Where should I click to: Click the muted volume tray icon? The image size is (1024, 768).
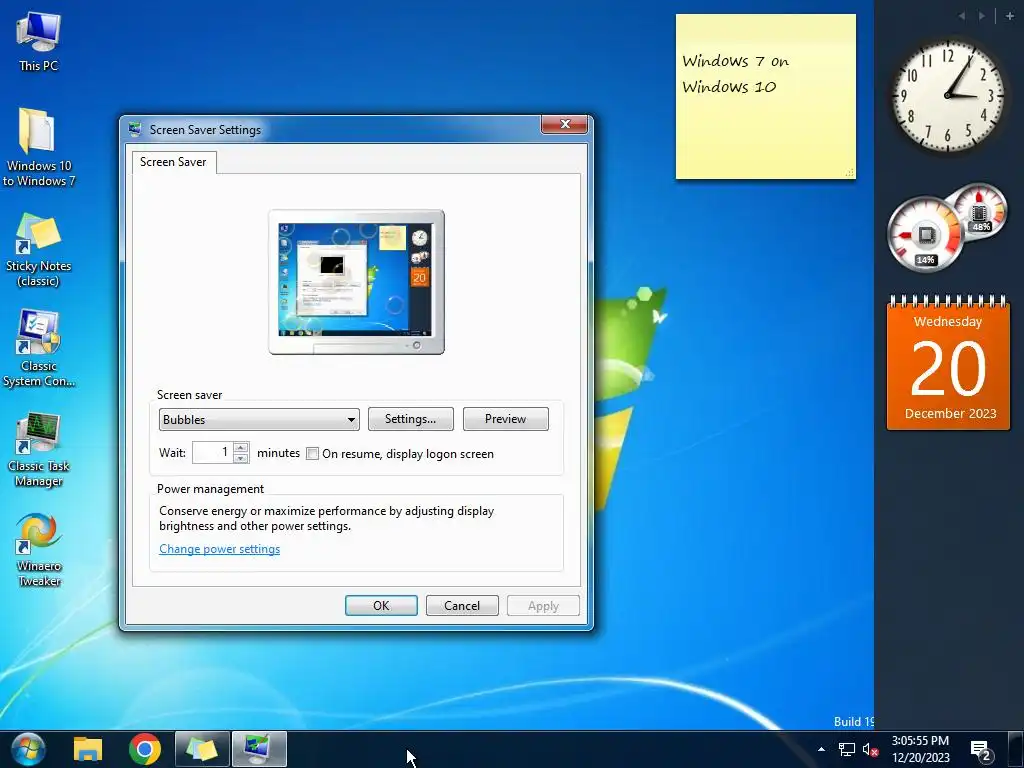click(x=871, y=750)
